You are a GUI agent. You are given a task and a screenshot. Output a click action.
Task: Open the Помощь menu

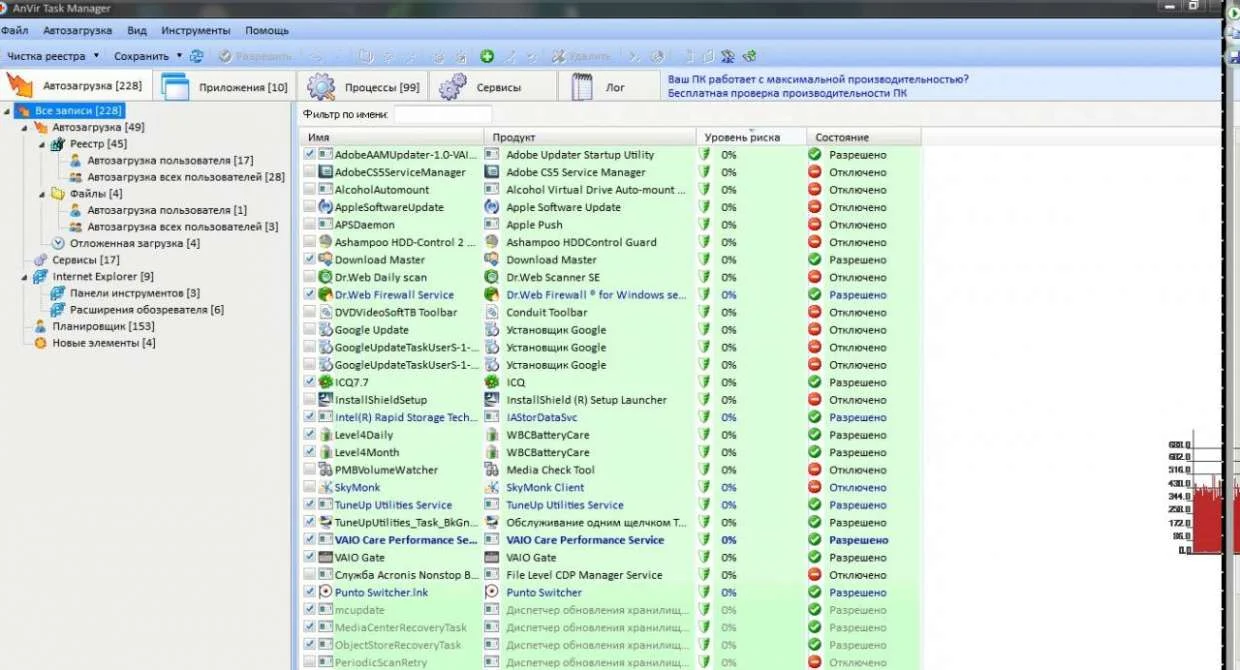tap(267, 31)
